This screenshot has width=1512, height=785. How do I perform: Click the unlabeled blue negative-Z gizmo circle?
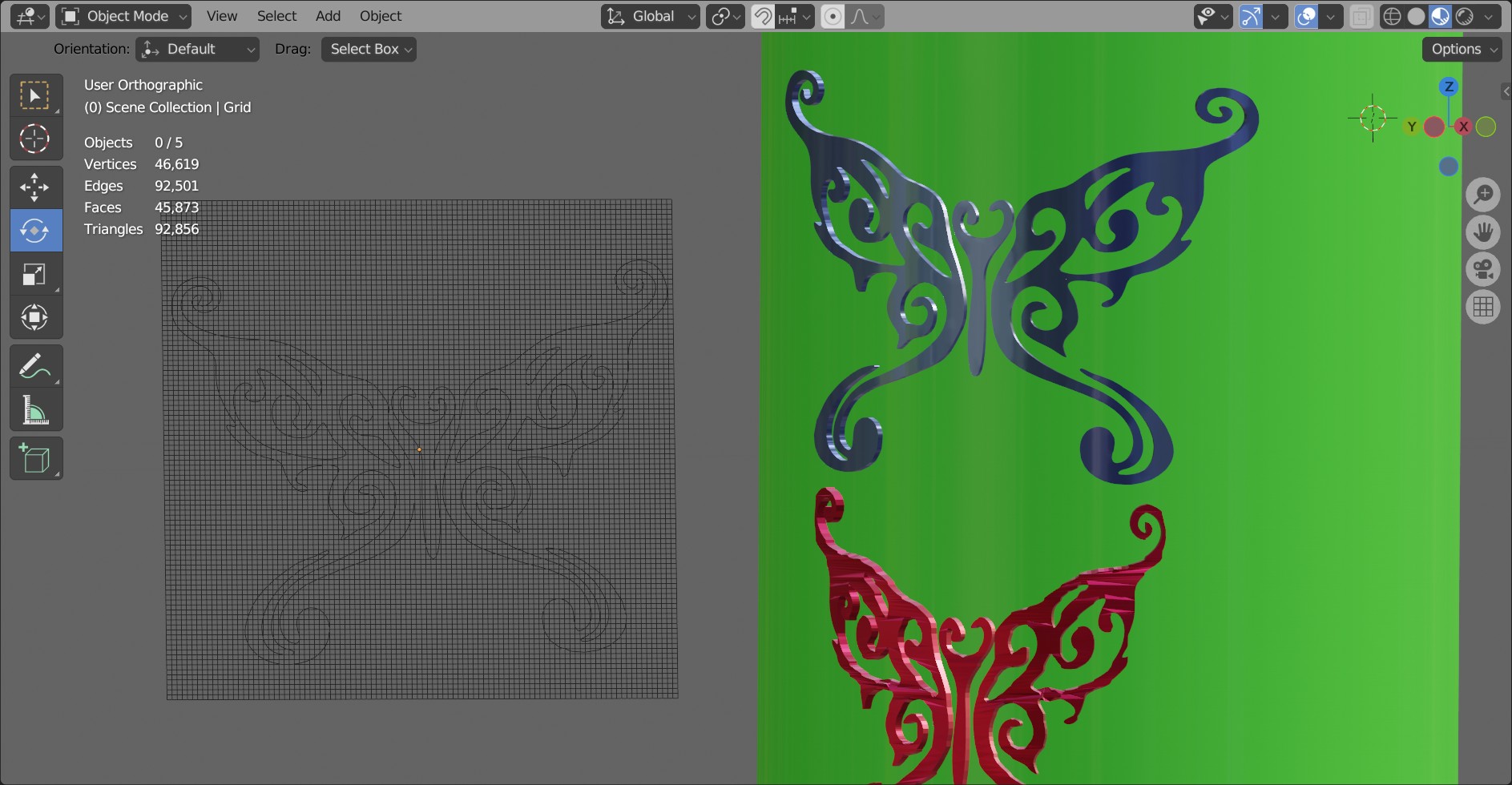[1448, 167]
